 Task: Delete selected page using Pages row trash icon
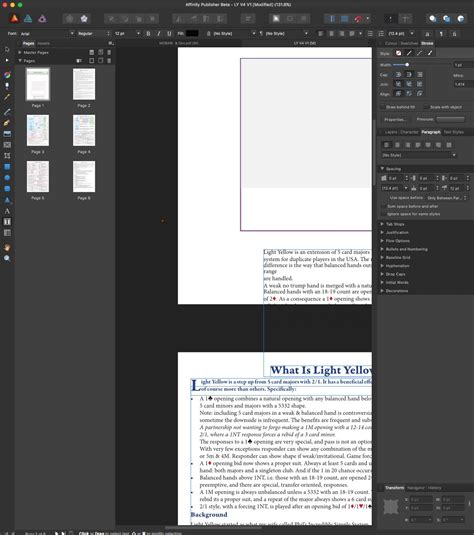click(x=109, y=60)
